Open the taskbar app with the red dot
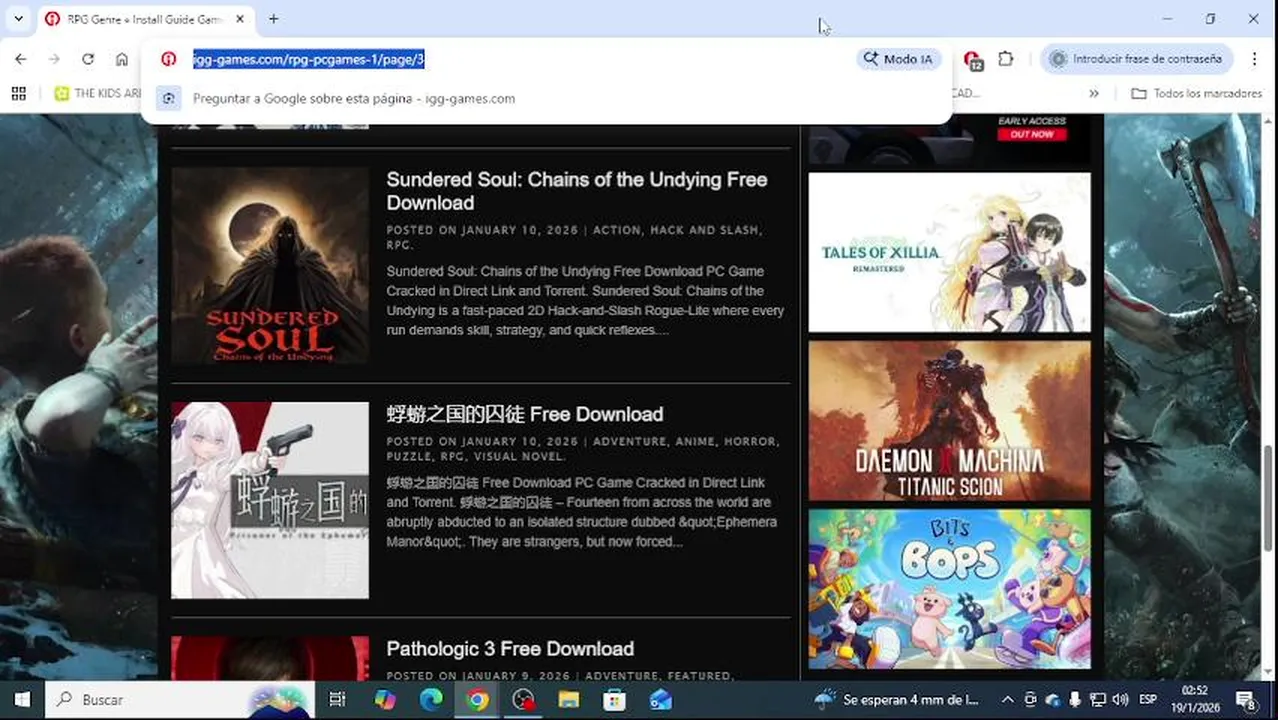 coord(523,700)
